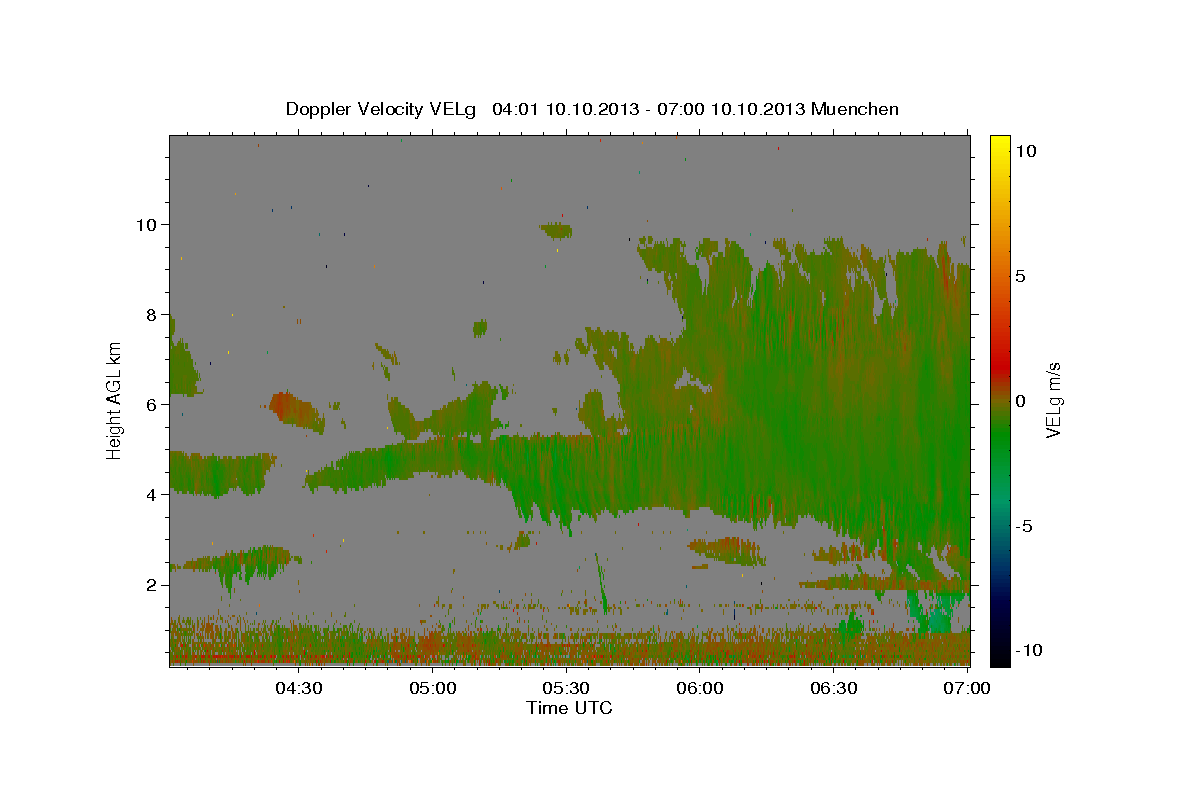The height and width of the screenshot is (800, 1200).
Task: Click the dark bottom of the colorbar
Action: [999, 645]
